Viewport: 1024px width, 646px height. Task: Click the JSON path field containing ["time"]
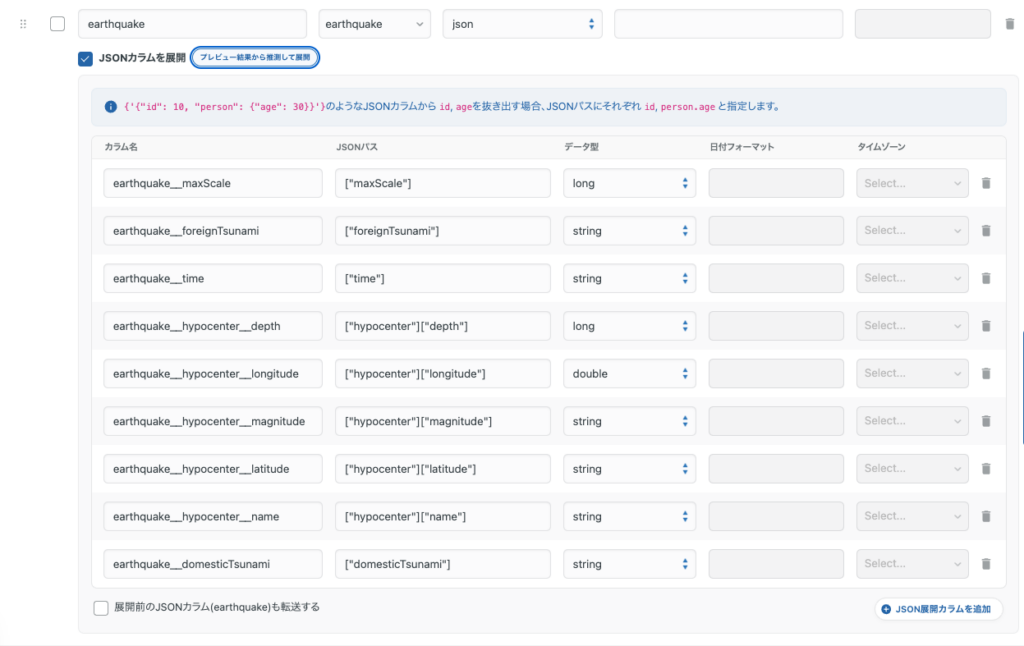442,279
